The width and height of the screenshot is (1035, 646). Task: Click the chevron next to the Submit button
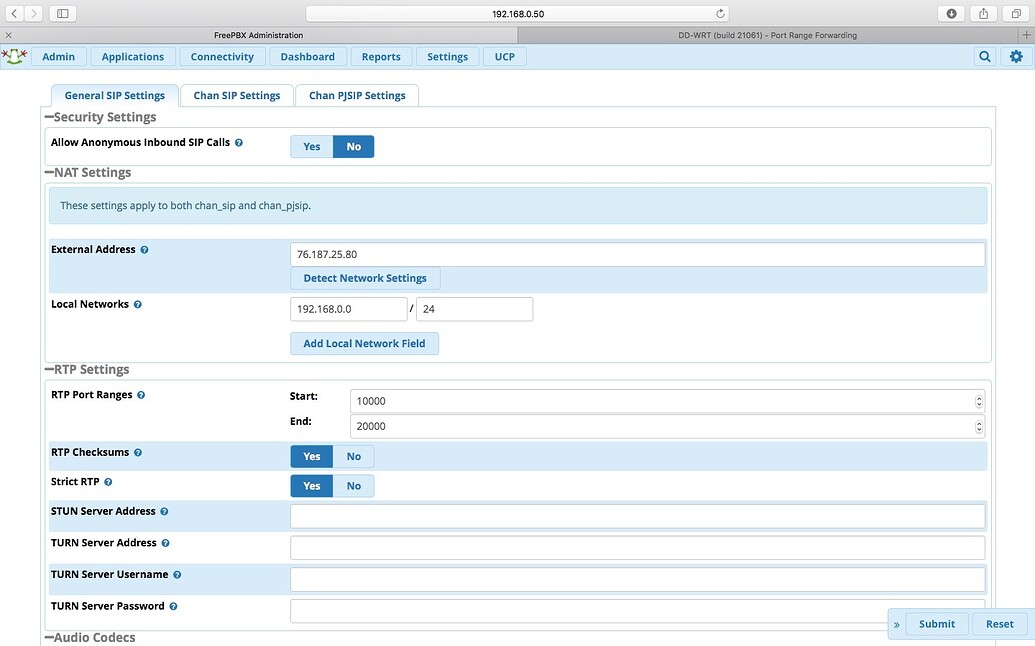[x=896, y=623]
